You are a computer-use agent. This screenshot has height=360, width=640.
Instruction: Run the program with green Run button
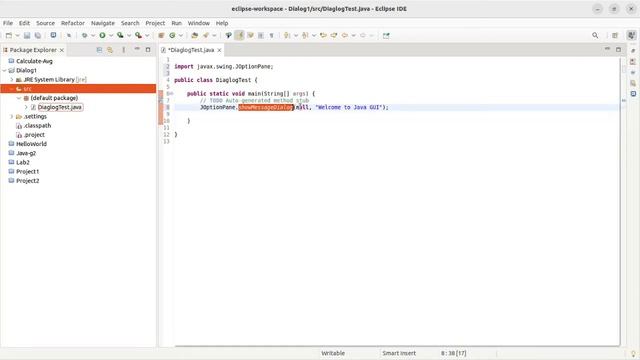point(102,36)
